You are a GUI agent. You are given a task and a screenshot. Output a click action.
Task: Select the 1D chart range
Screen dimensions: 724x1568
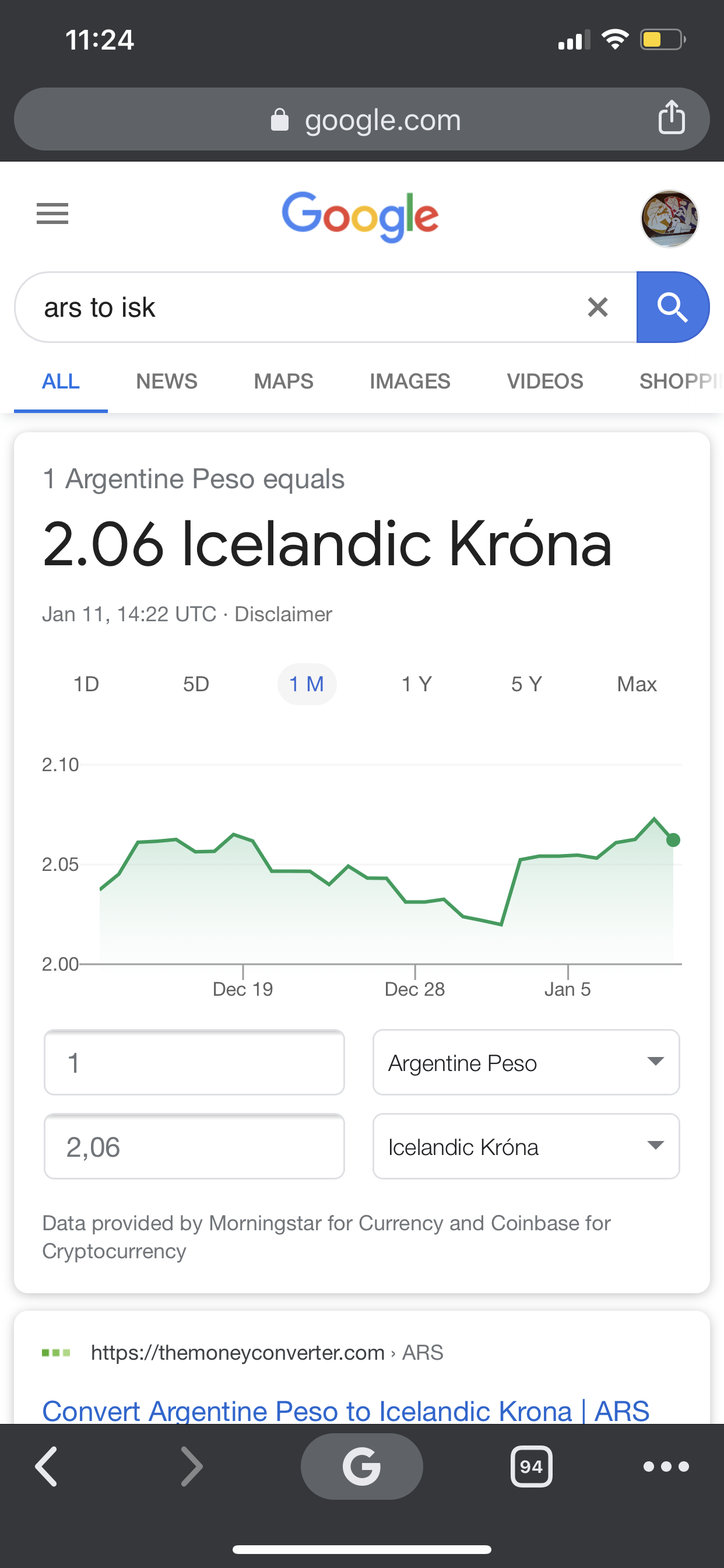(x=86, y=684)
